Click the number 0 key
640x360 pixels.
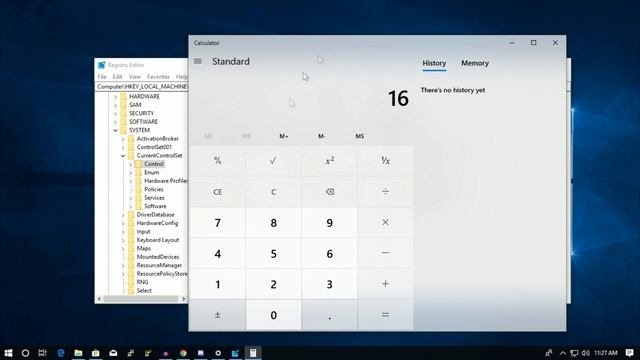(x=273, y=315)
